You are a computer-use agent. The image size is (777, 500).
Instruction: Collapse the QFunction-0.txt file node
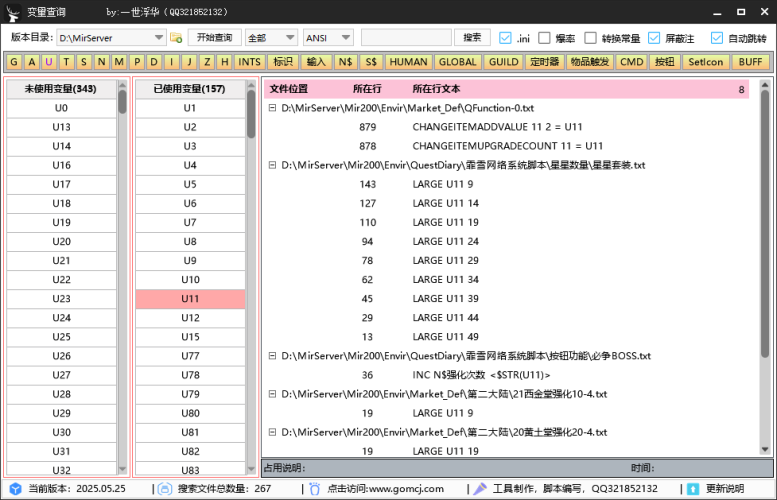coord(273,108)
